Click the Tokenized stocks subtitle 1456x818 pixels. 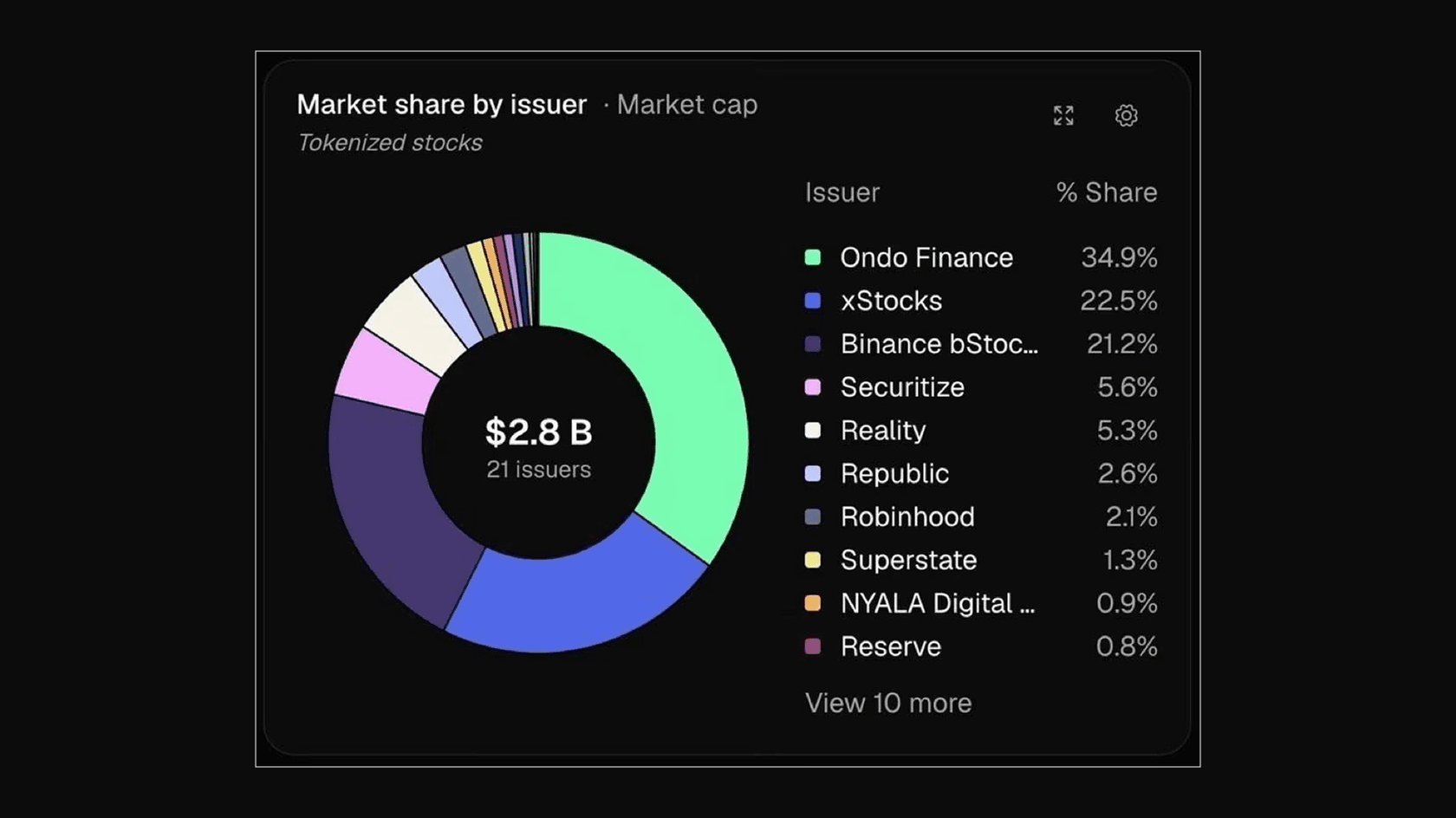pos(390,143)
